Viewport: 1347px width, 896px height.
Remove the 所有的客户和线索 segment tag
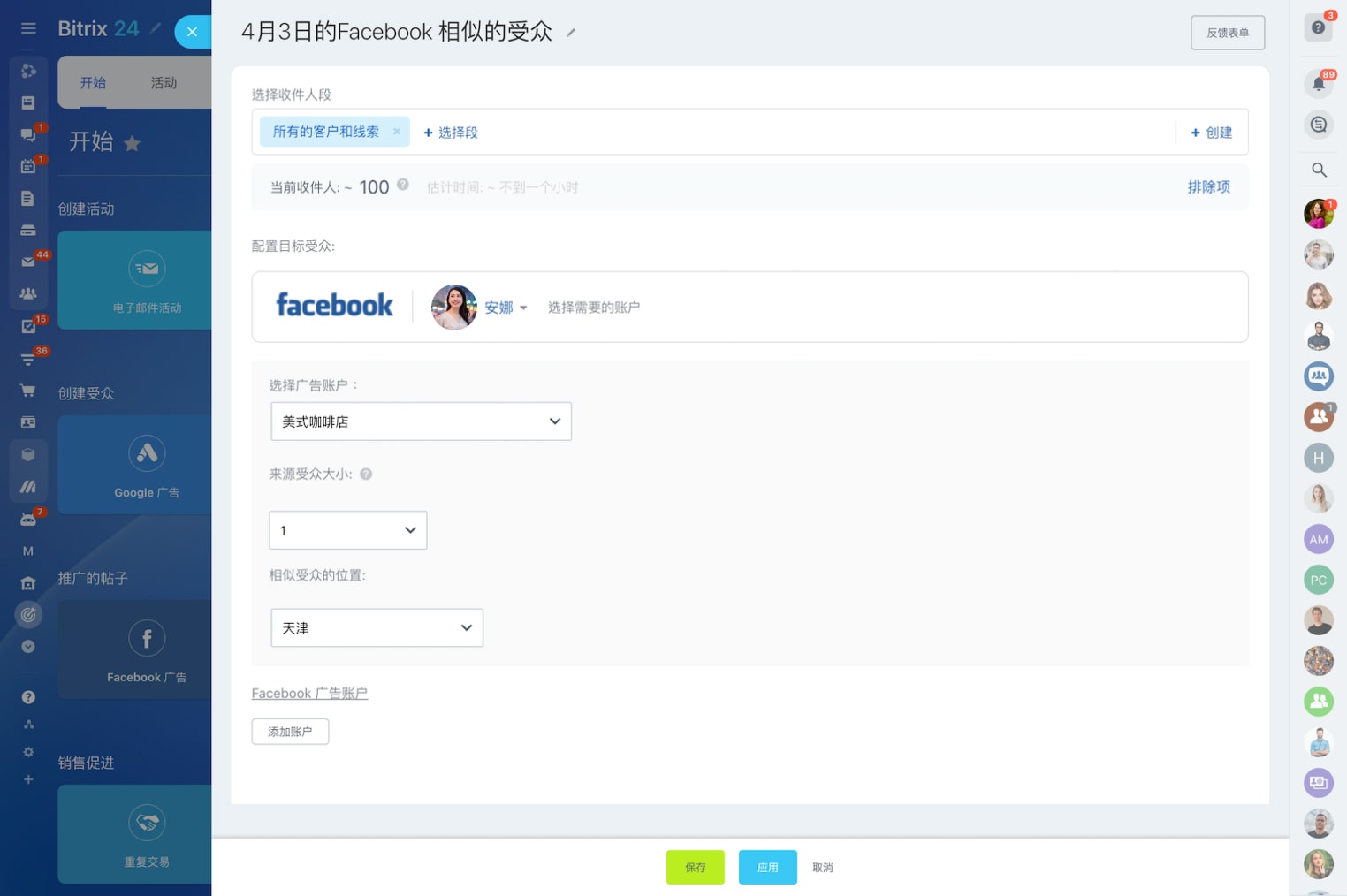(397, 132)
